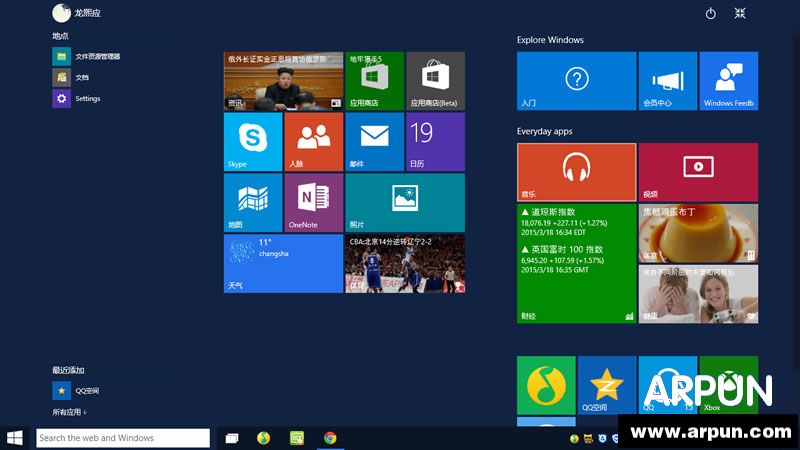
Task: Click the 最近添加 section heading
Action: 68,370
